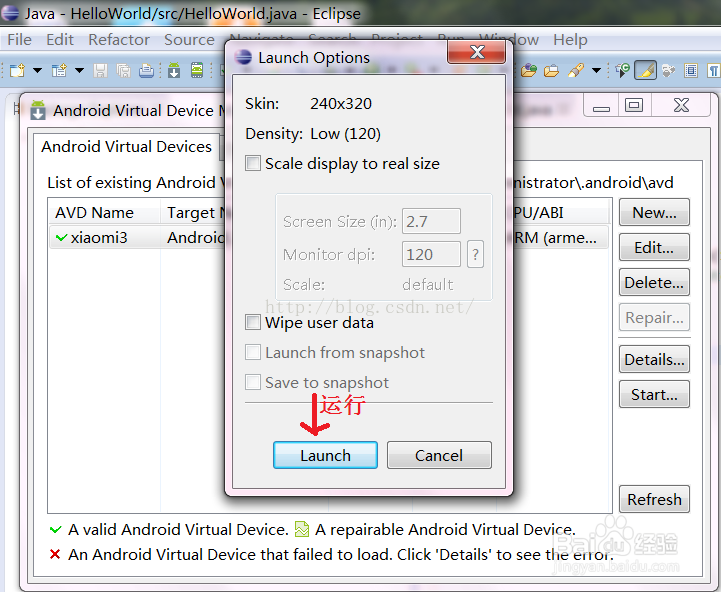Open the Edit menu
Image resolution: width=721 pixels, height=592 pixels.
point(60,40)
